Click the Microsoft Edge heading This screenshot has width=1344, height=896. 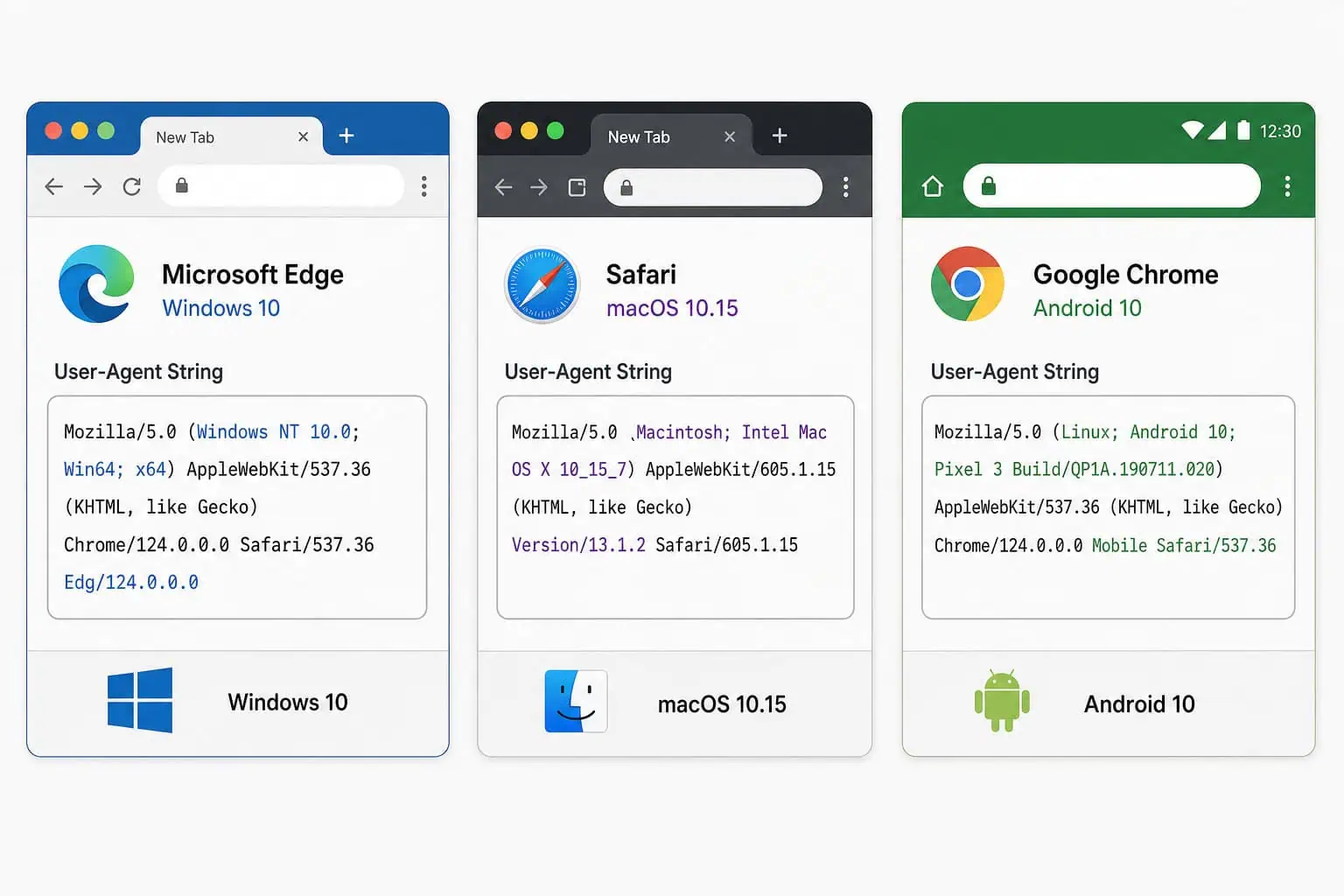coord(253,275)
